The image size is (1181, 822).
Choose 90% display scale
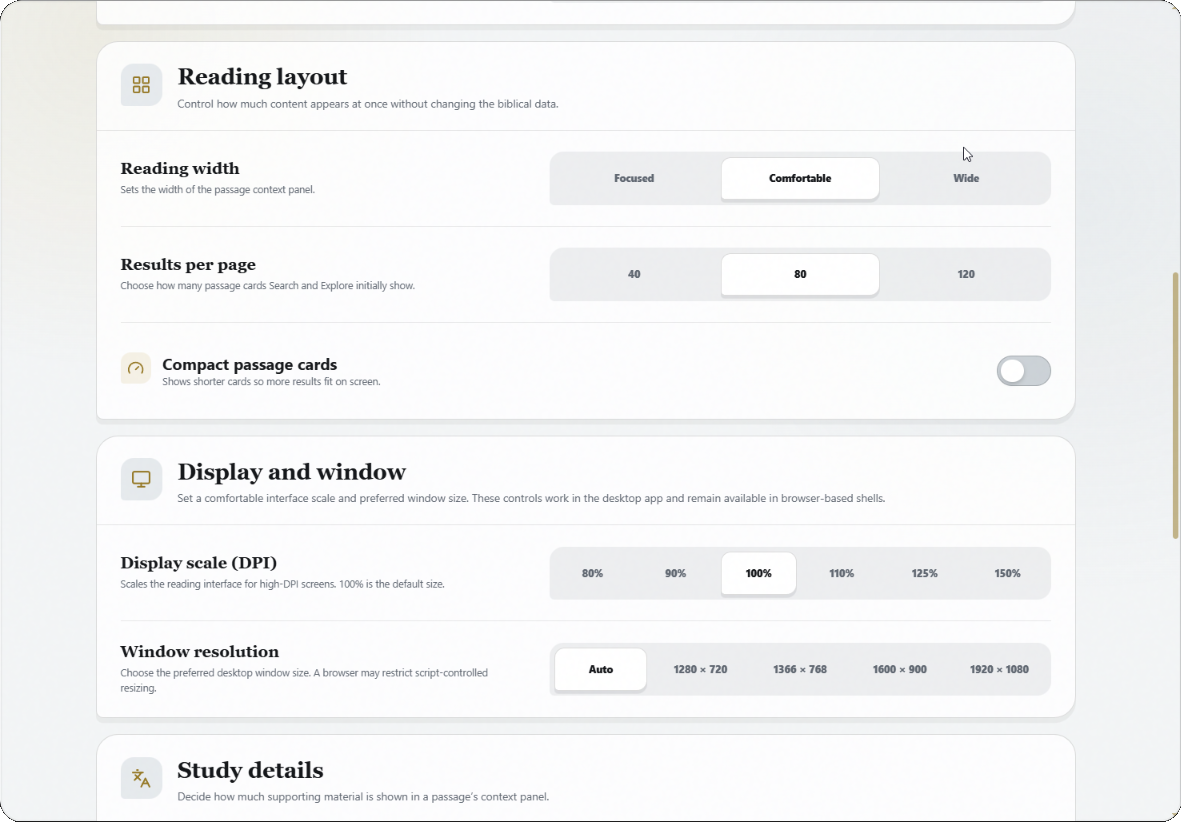(x=676, y=573)
